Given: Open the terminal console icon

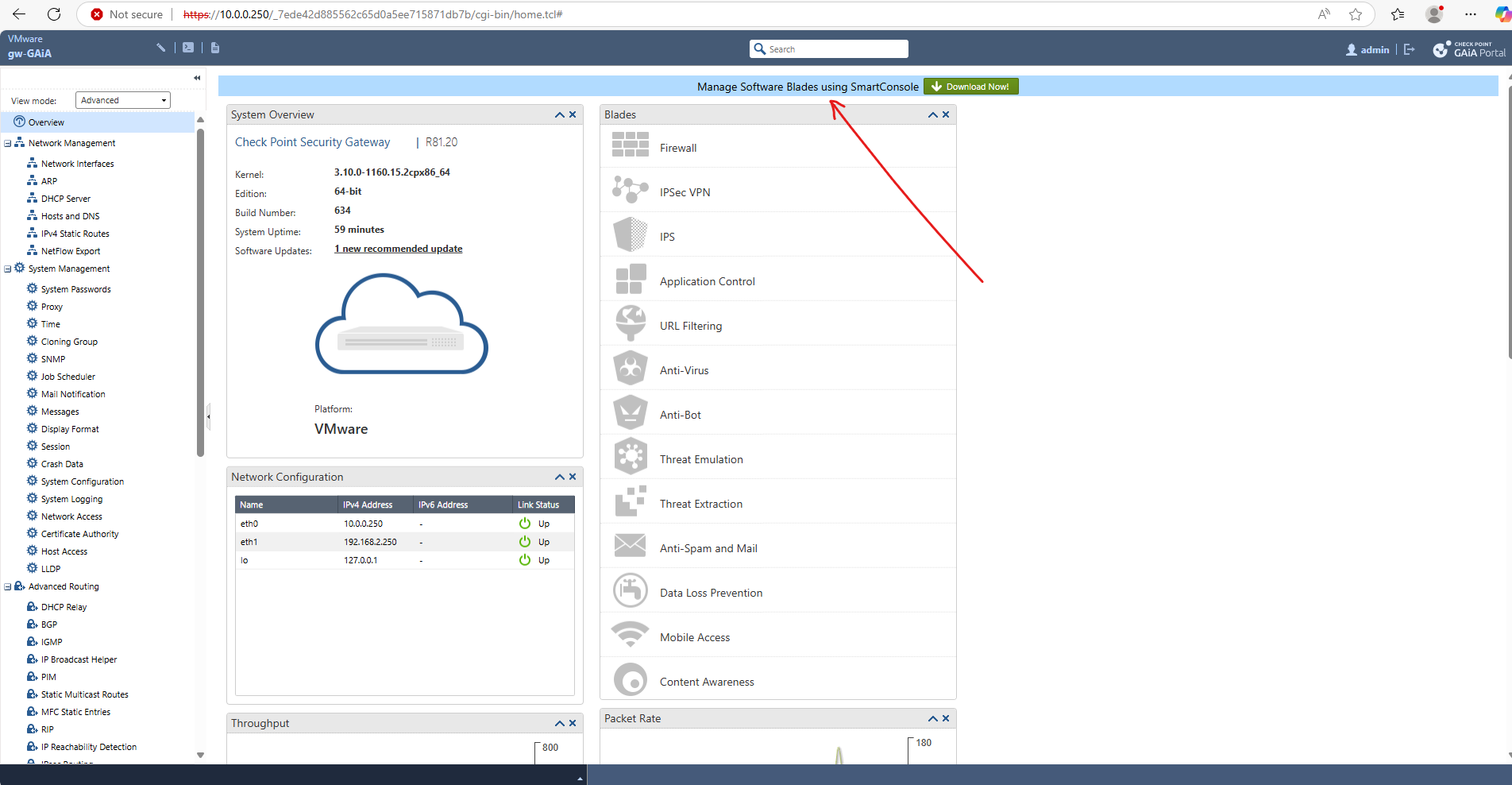Looking at the screenshot, I should point(188,48).
